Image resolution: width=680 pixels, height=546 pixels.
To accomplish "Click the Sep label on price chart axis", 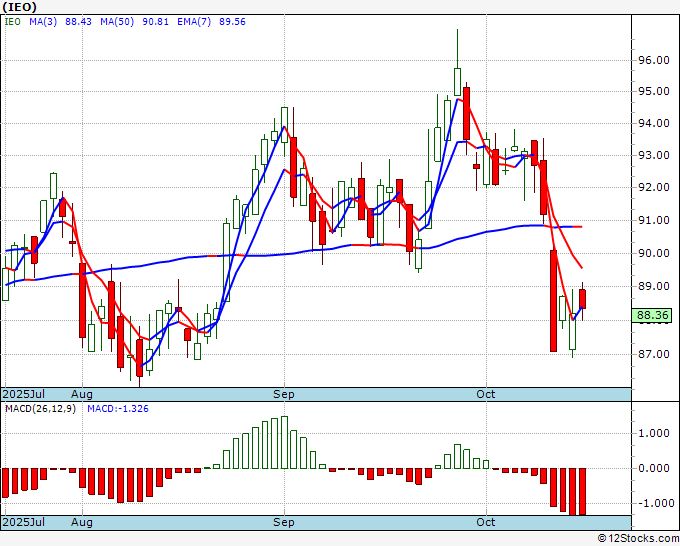I will coord(284,394).
